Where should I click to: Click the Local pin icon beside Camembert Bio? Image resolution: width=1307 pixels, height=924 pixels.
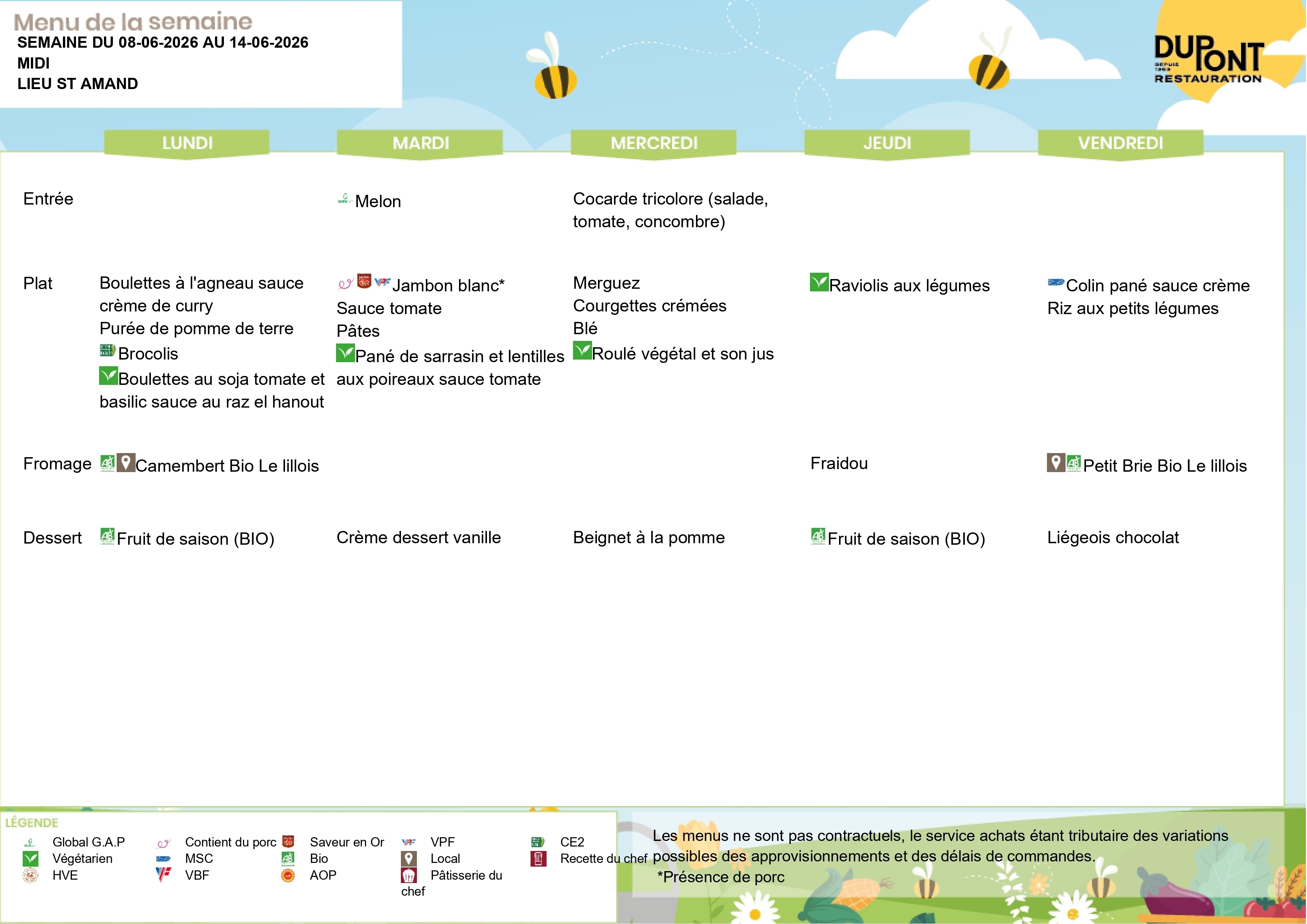coord(126,463)
